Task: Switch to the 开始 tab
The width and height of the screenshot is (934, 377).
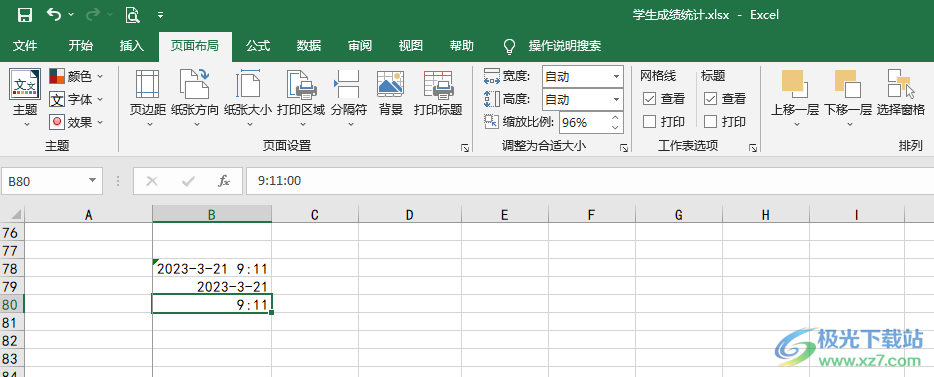Action: [80, 46]
